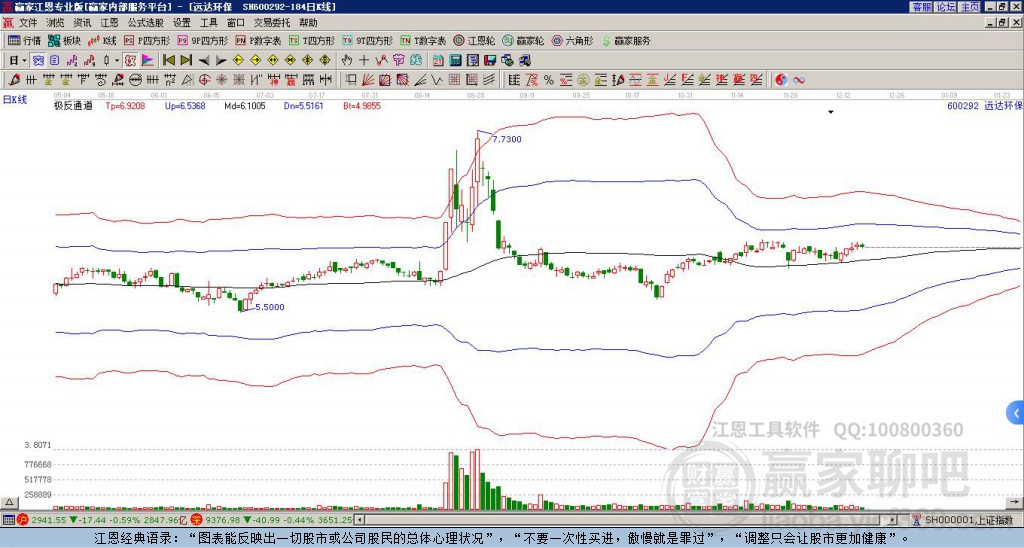
Task: Click the 主页 homepage button
Action: click(x=970, y=7)
